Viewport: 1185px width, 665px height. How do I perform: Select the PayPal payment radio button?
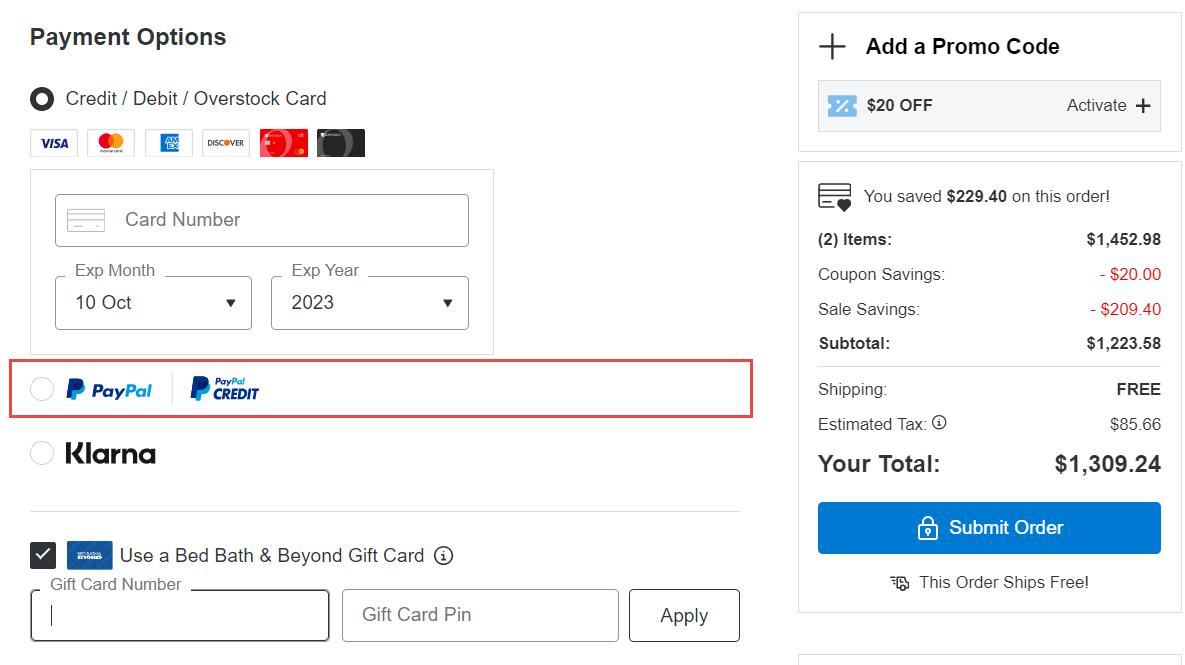pyautogui.click(x=41, y=388)
